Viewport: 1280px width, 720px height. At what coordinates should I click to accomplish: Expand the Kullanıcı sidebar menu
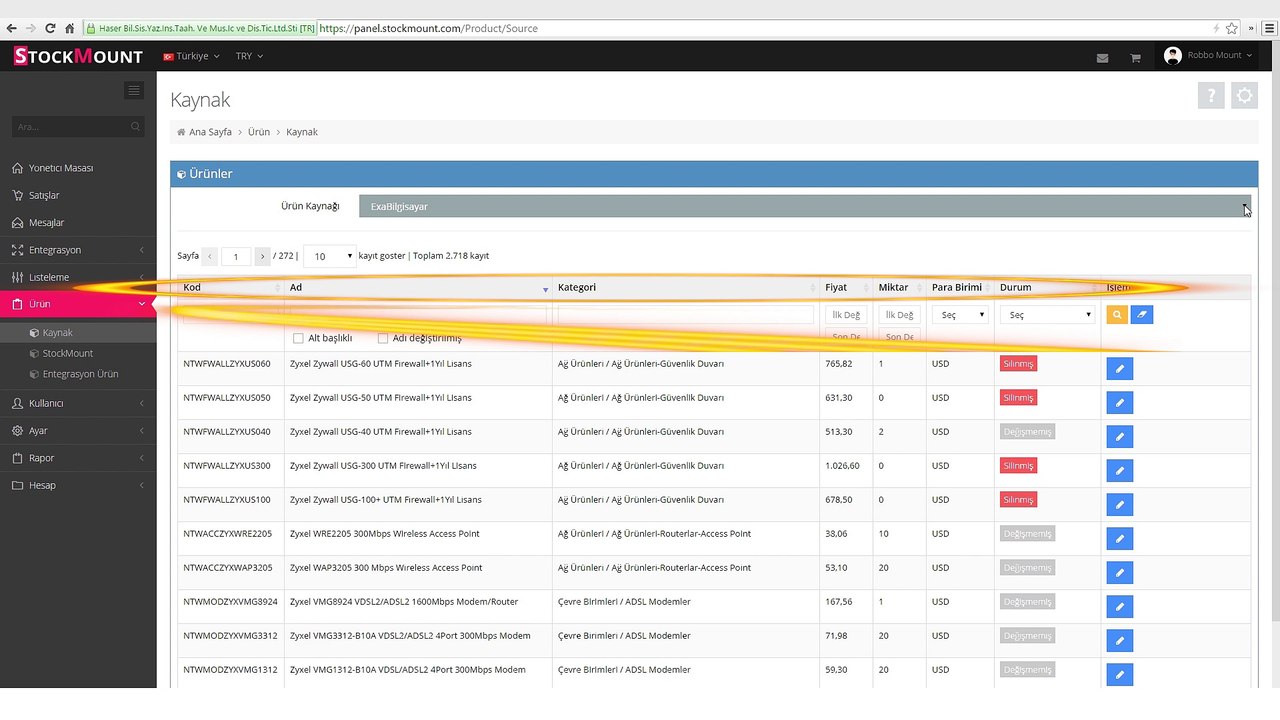click(x=78, y=403)
